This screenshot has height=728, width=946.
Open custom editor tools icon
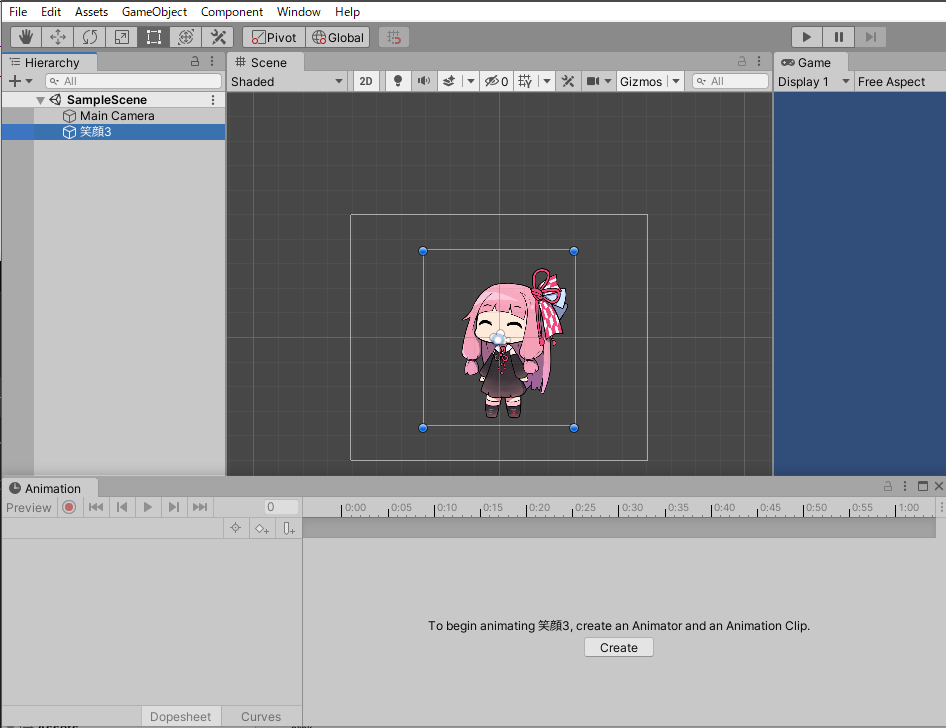tap(218, 37)
